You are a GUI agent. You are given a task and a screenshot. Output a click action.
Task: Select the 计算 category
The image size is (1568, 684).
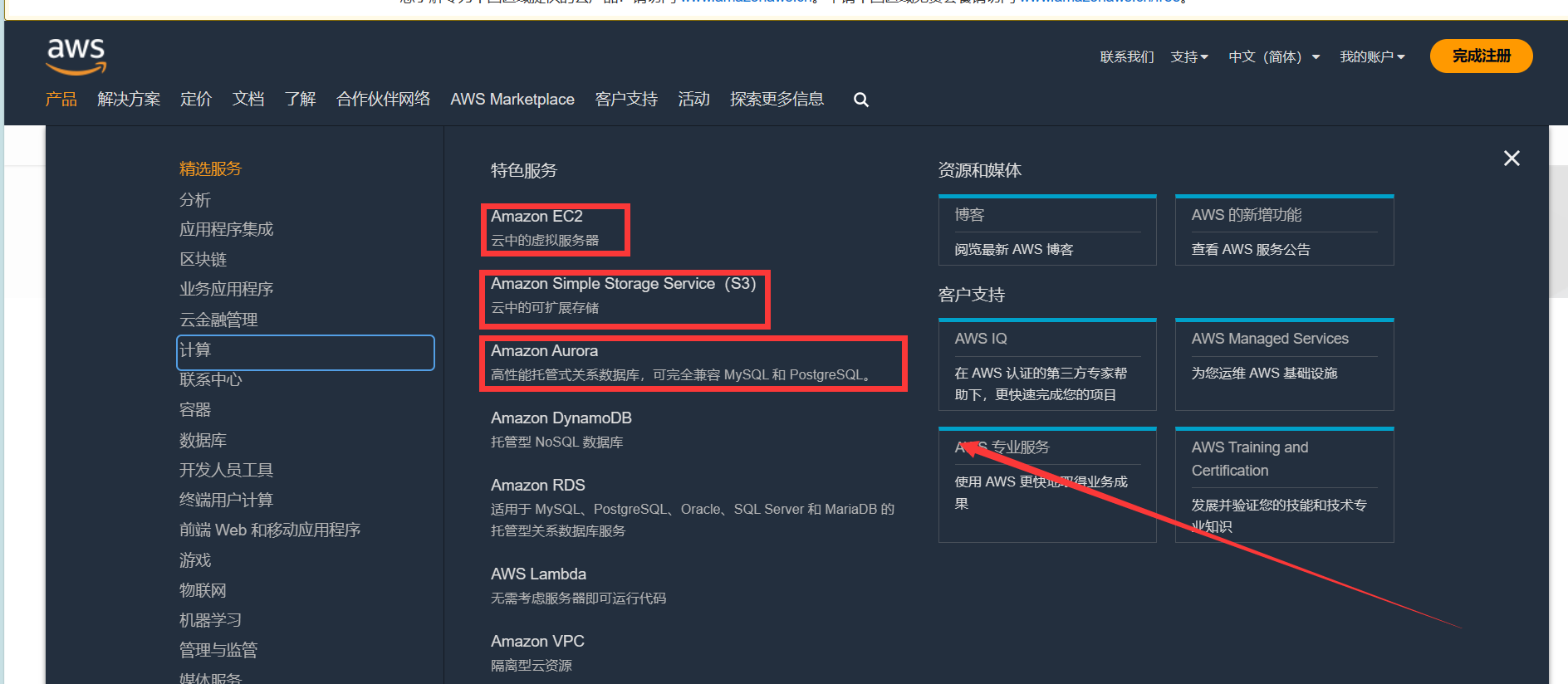point(306,352)
